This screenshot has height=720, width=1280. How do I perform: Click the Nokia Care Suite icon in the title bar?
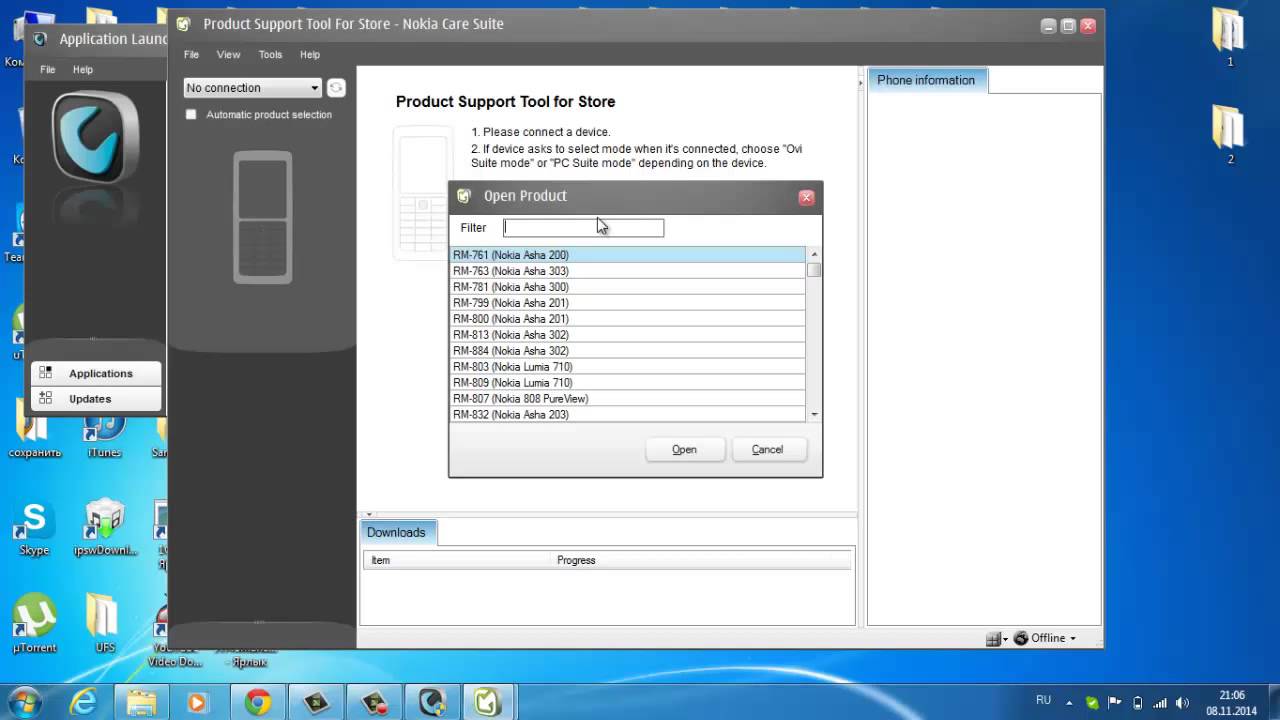click(183, 24)
